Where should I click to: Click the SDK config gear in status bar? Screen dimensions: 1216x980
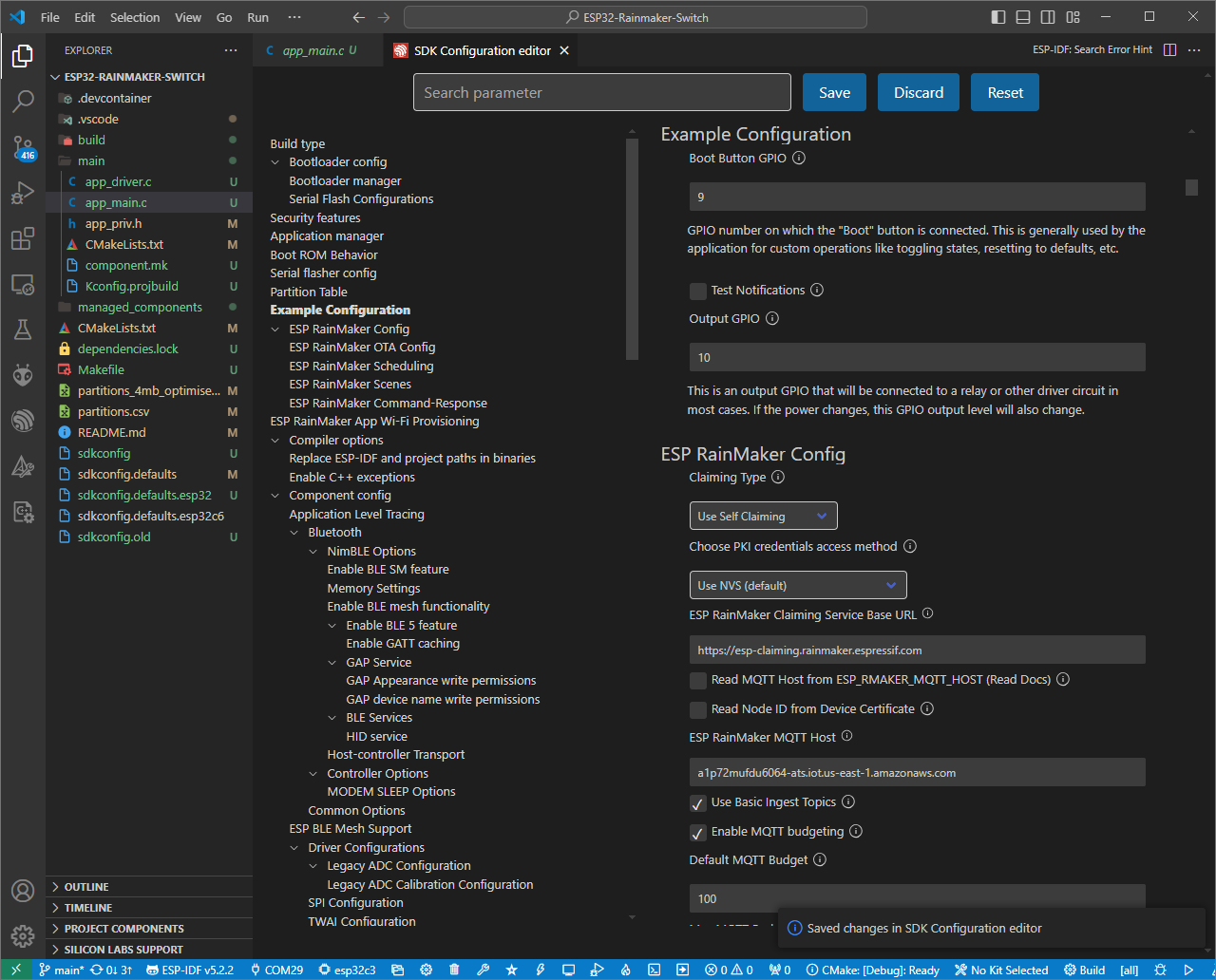426,970
